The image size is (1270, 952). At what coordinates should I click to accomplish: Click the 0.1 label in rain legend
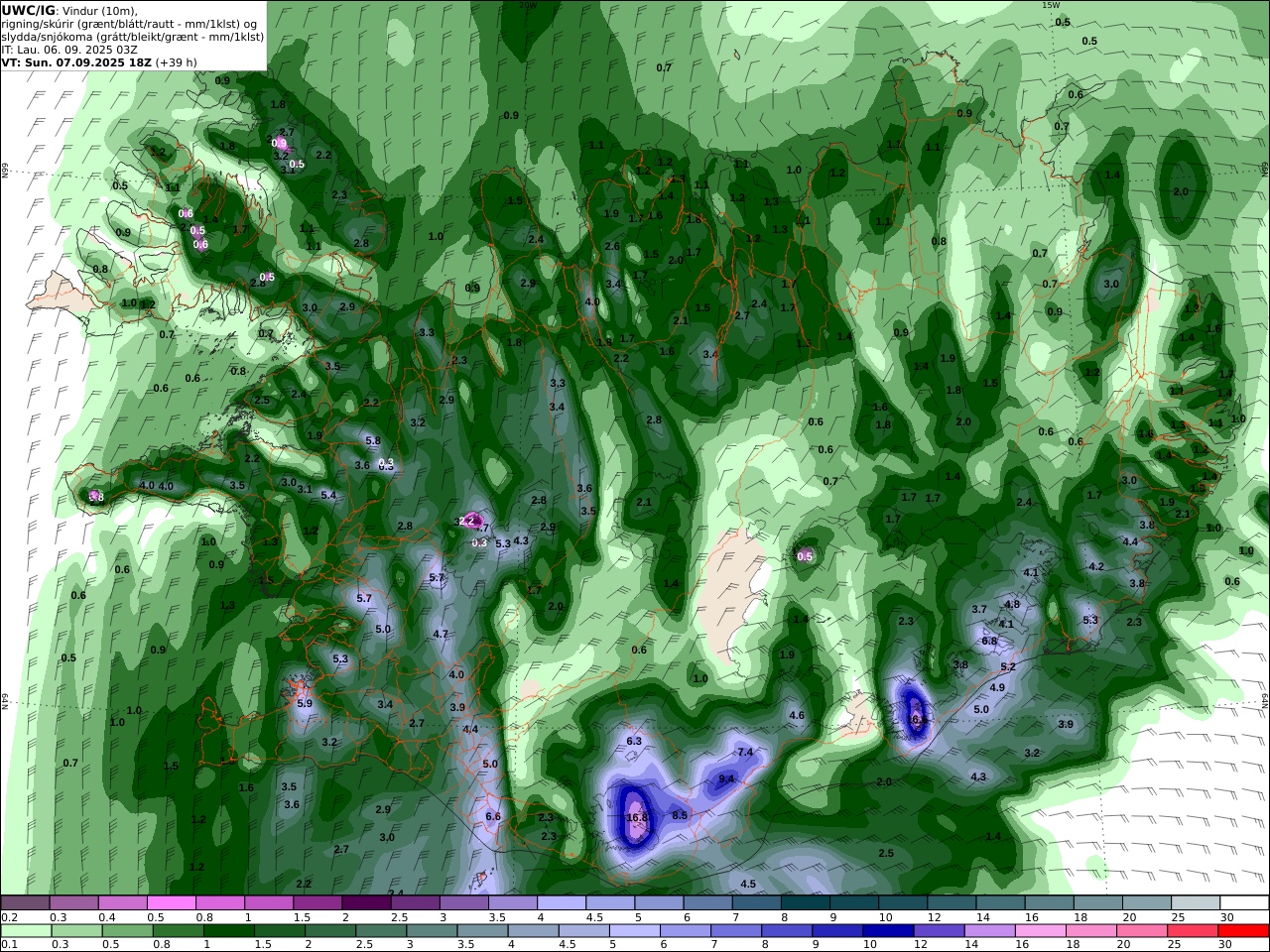(x=7, y=944)
